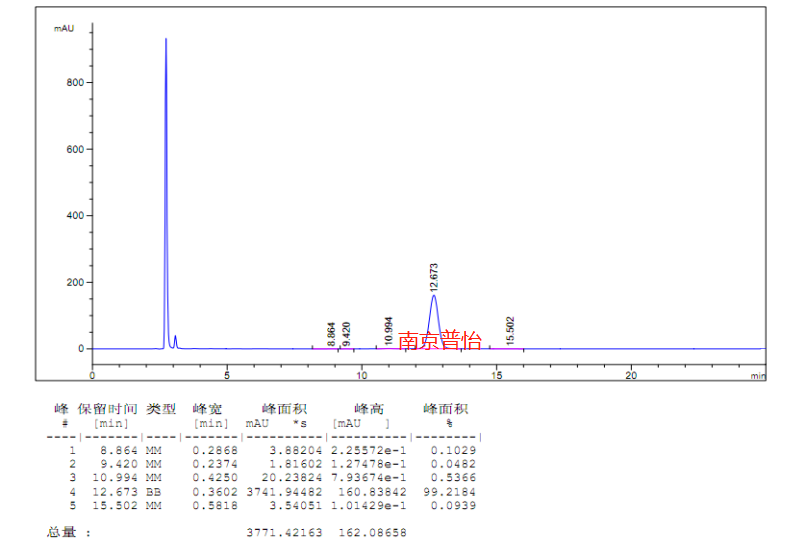Click the red 南京普怡 watermark text
The image size is (787, 548).
click(x=439, y=340)
